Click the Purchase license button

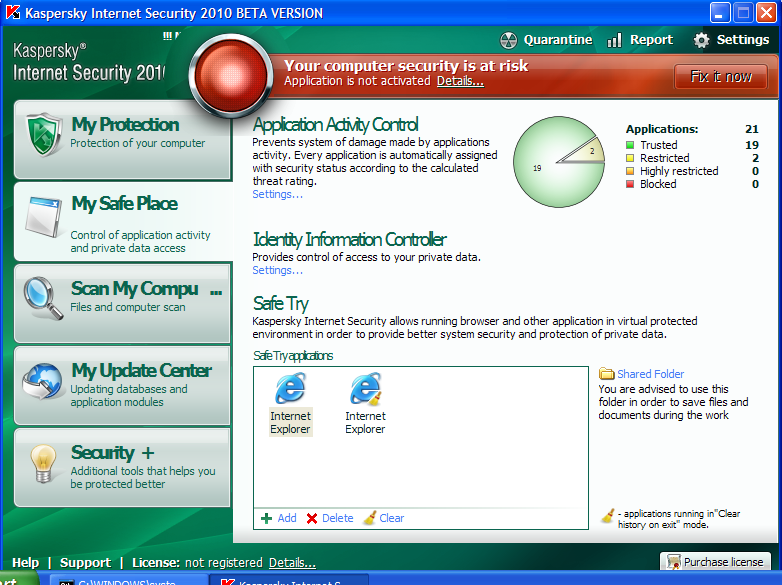[716, 562]
